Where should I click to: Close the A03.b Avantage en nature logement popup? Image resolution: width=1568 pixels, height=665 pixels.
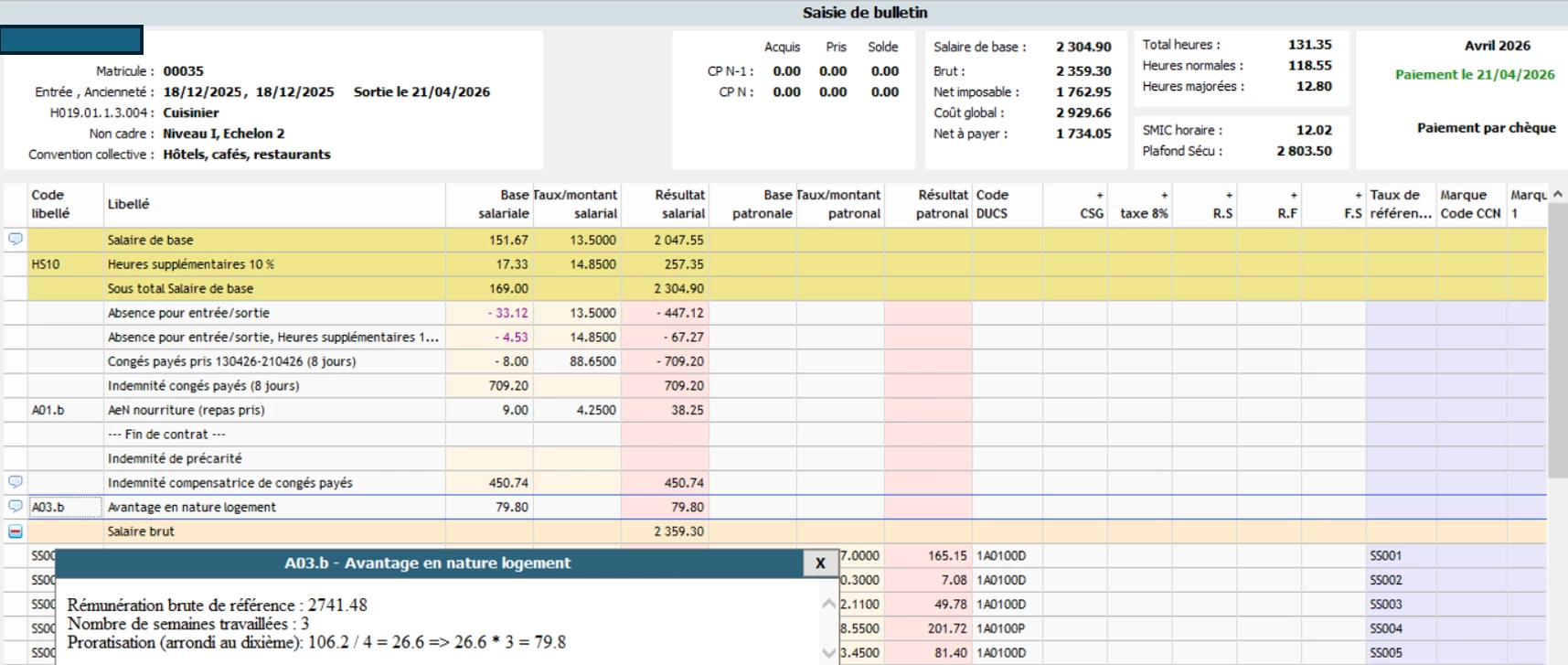coord(820,563)
